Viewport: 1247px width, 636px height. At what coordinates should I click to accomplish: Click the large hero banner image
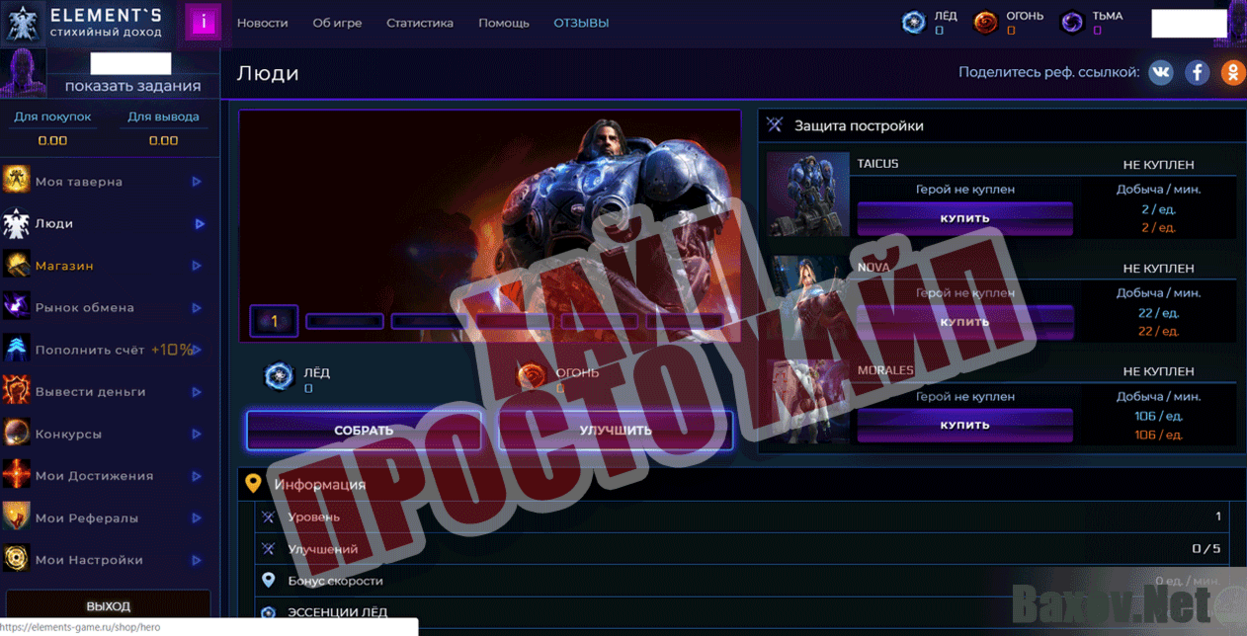[x=490, y=226]
